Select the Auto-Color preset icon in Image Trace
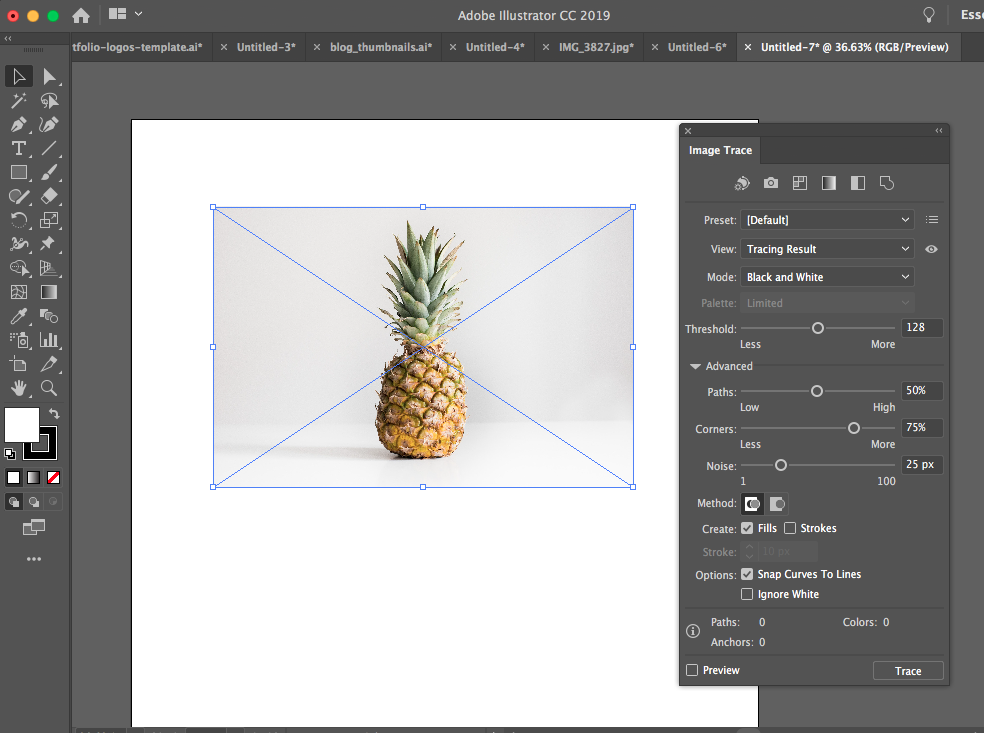The width and height of the screenshot is (984, 733). [x=741, y=183]
